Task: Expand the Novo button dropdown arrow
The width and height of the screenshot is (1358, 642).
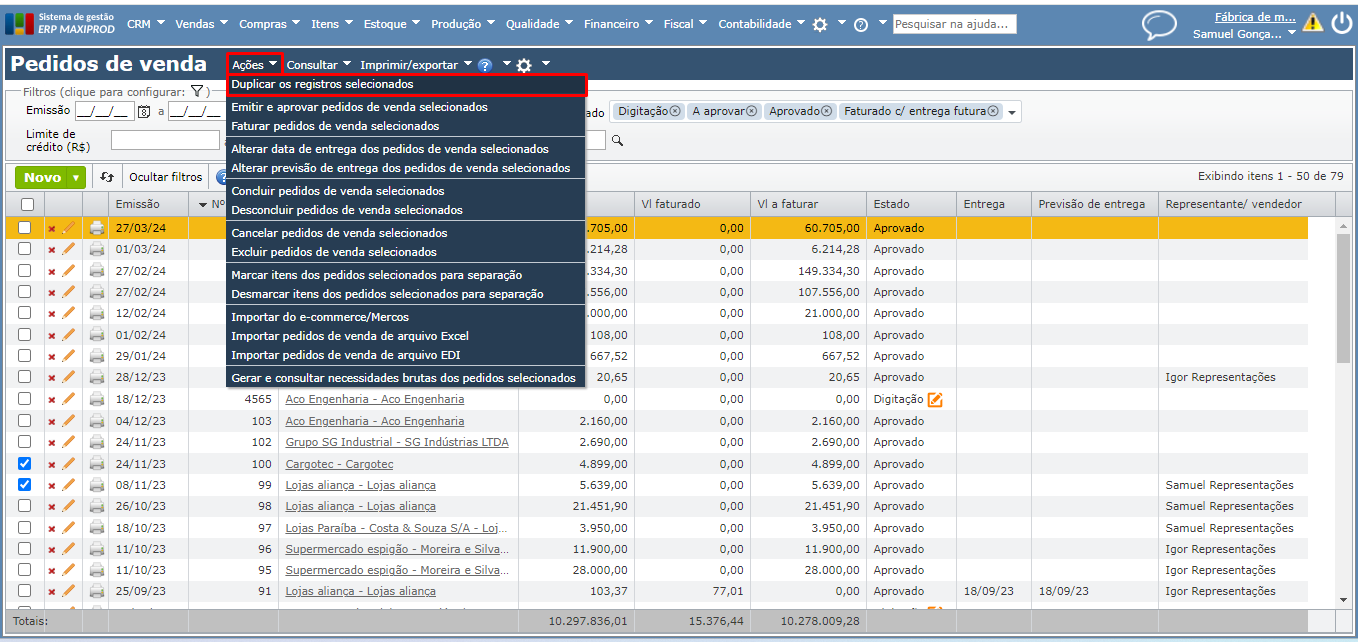Action: coord(76,178)
